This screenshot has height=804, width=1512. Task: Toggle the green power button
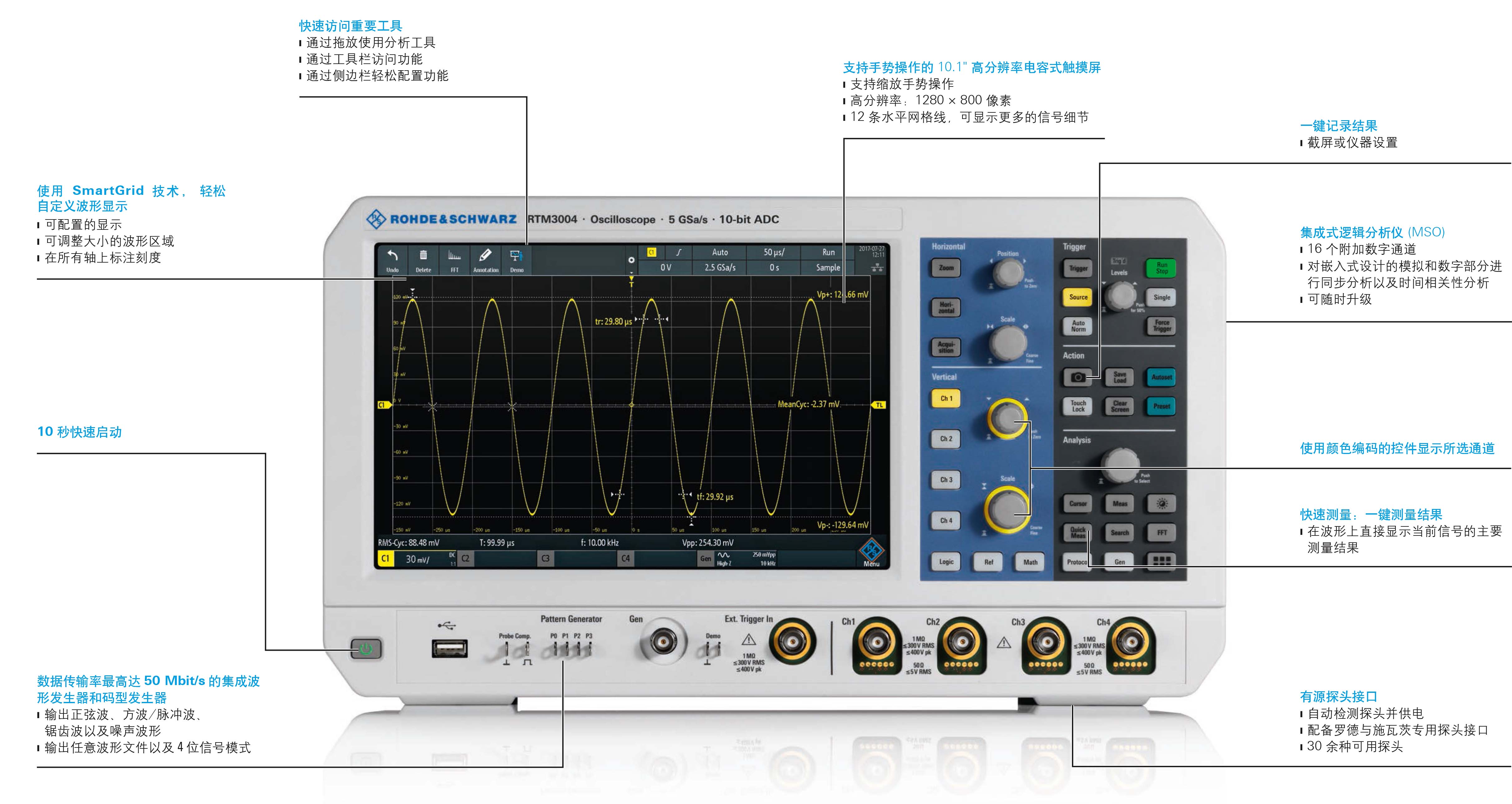366,649
